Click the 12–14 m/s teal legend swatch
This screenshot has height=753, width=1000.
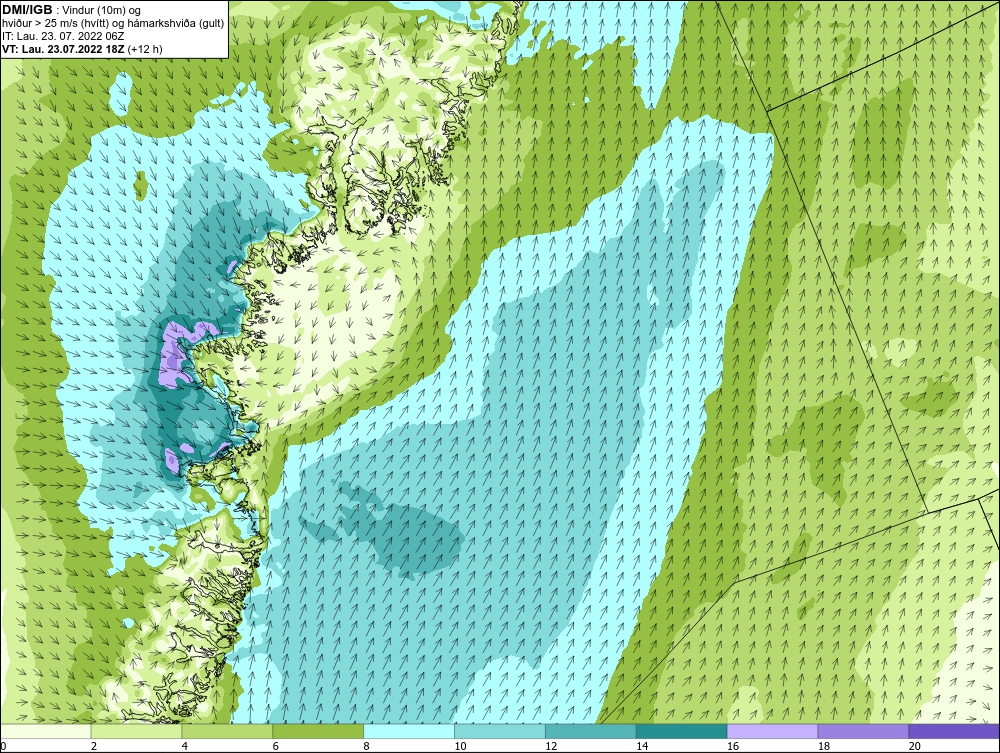pyautogui.click(x=591, y=731)
